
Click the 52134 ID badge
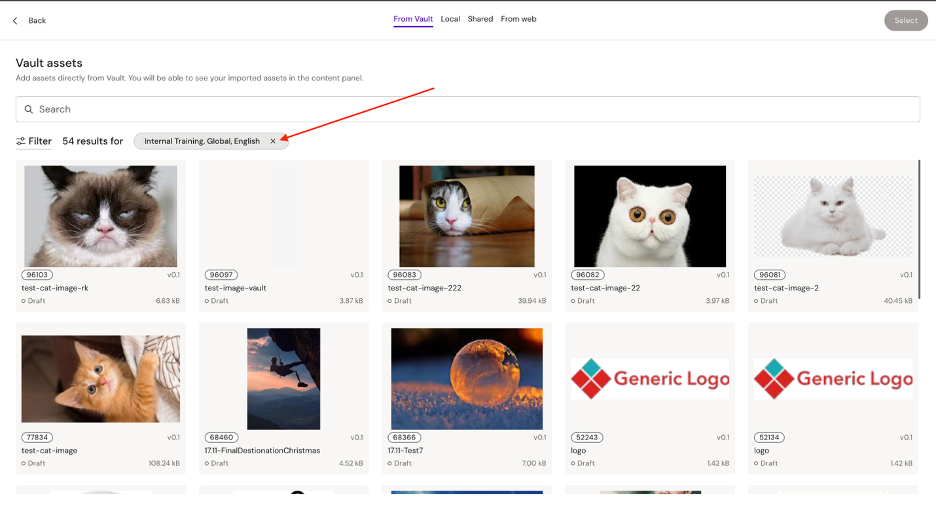(769, 438)
